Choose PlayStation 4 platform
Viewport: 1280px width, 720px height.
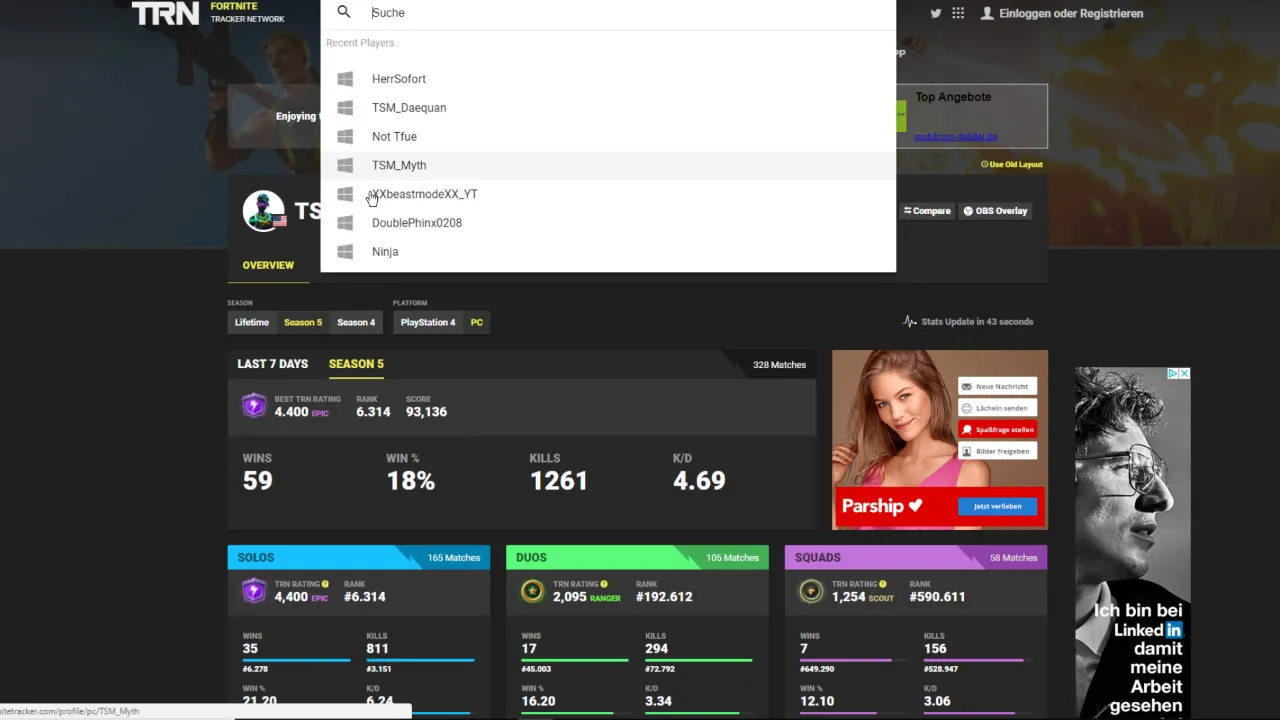[428, 322]
